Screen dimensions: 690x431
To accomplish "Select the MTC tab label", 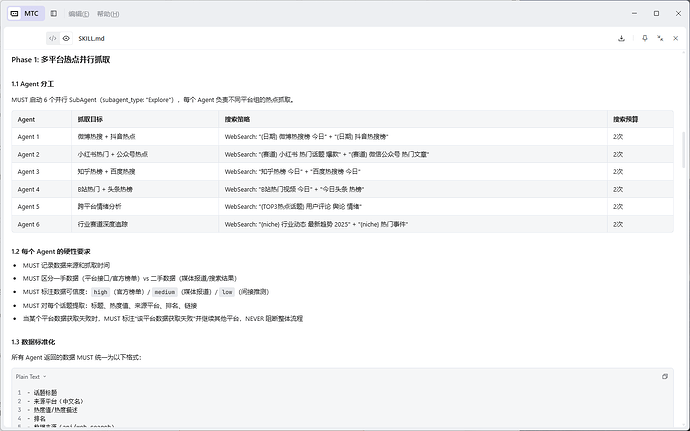I will 31,14.
